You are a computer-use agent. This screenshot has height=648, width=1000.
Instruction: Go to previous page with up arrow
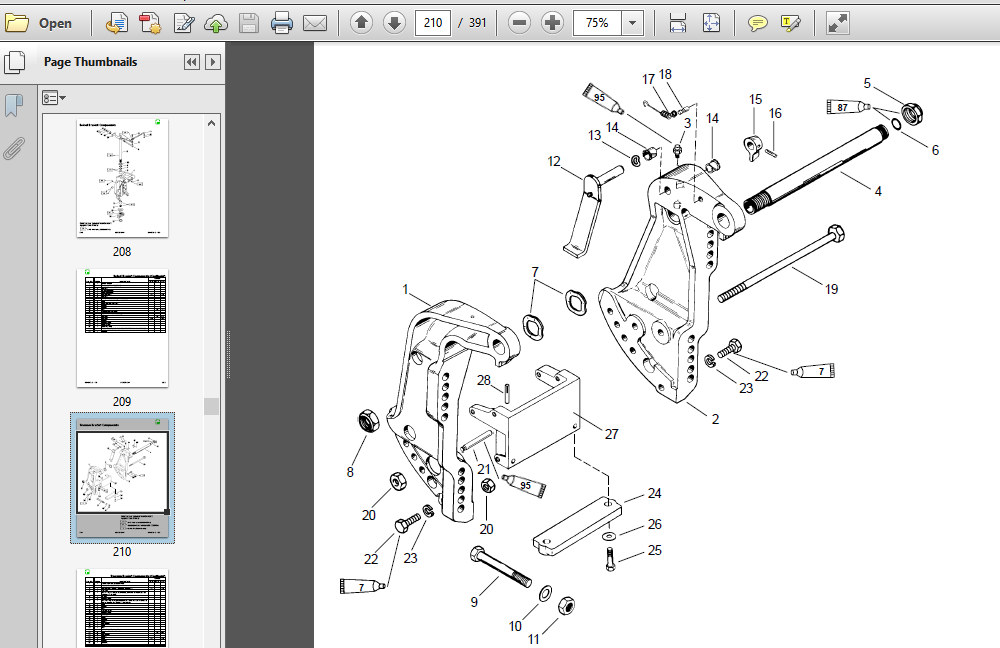(362, 24)
